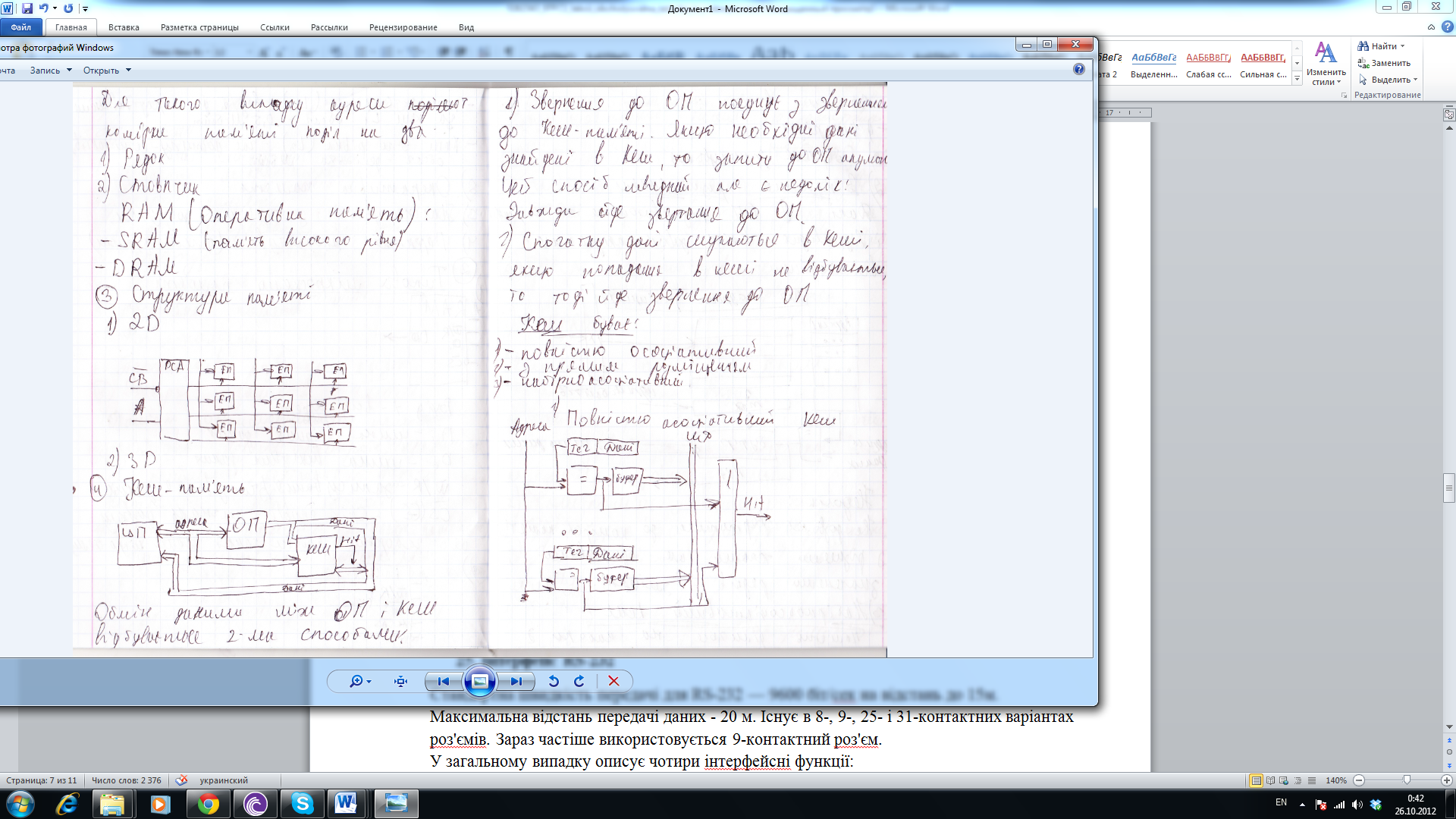Screen dimensions: 1456x819
Task: Click the zoom slider handle
Action: (x=1407, y=780)
